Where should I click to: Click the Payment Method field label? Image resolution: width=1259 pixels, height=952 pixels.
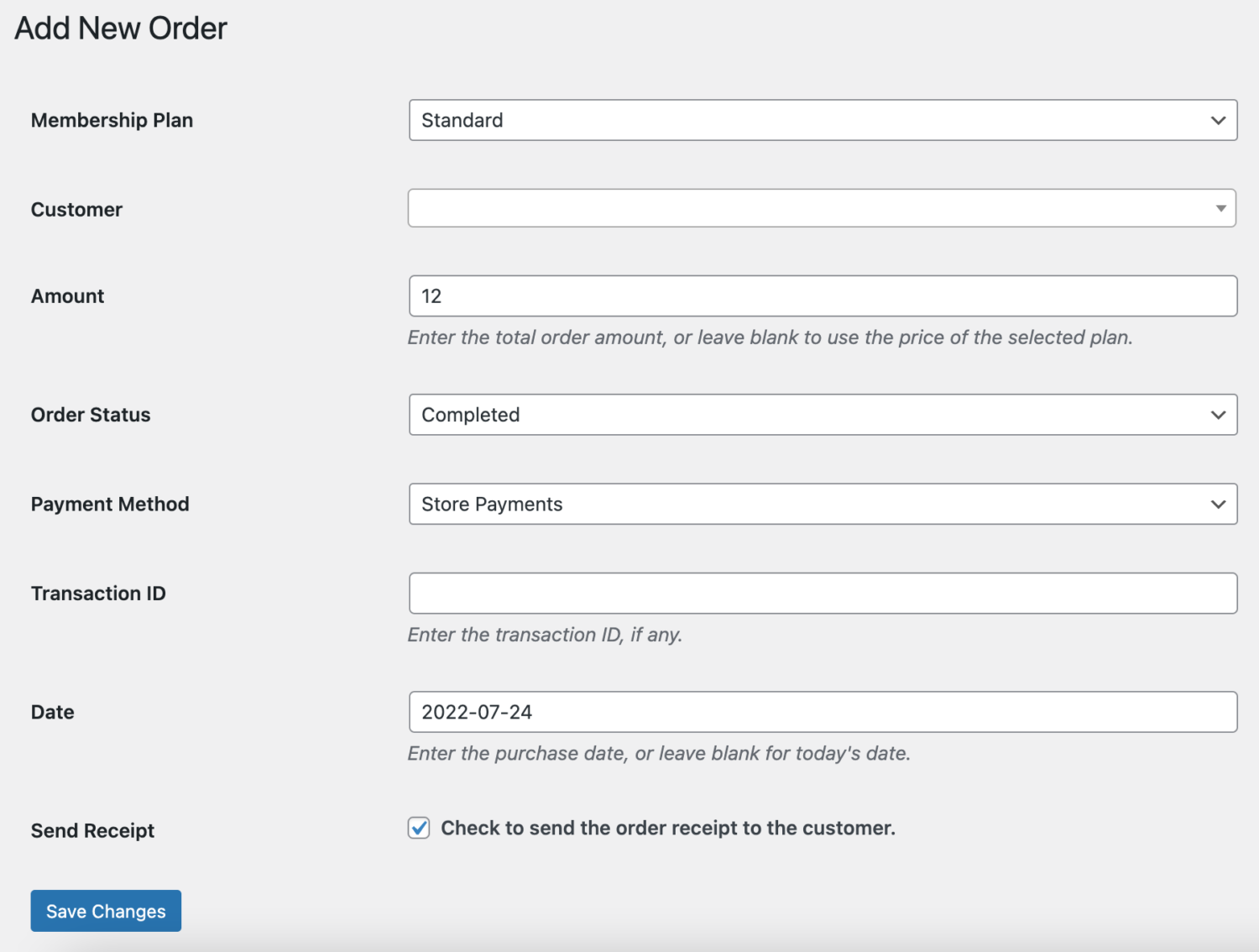coord(110,504)
